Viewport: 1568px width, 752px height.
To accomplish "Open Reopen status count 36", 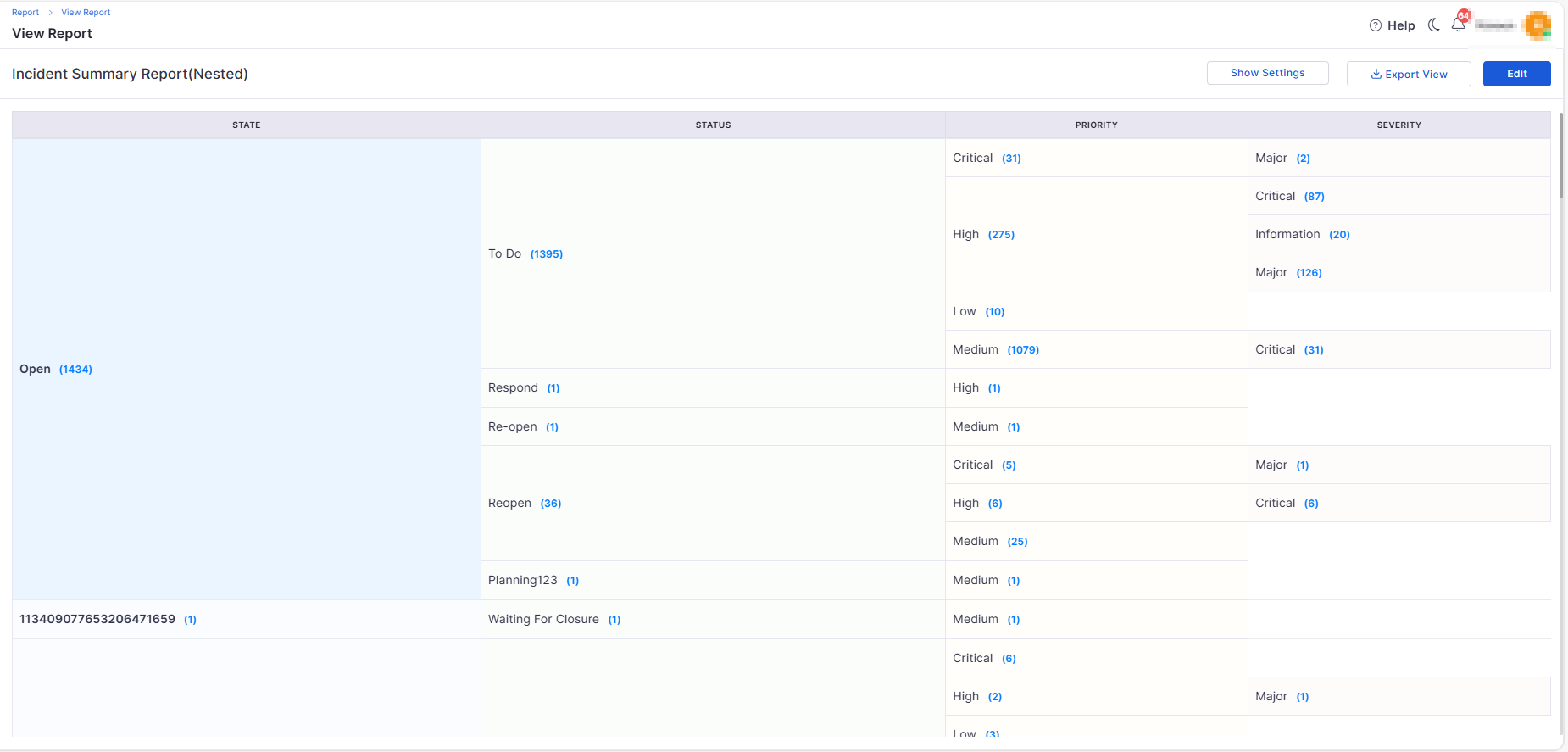I will click(x=551, y=504).
